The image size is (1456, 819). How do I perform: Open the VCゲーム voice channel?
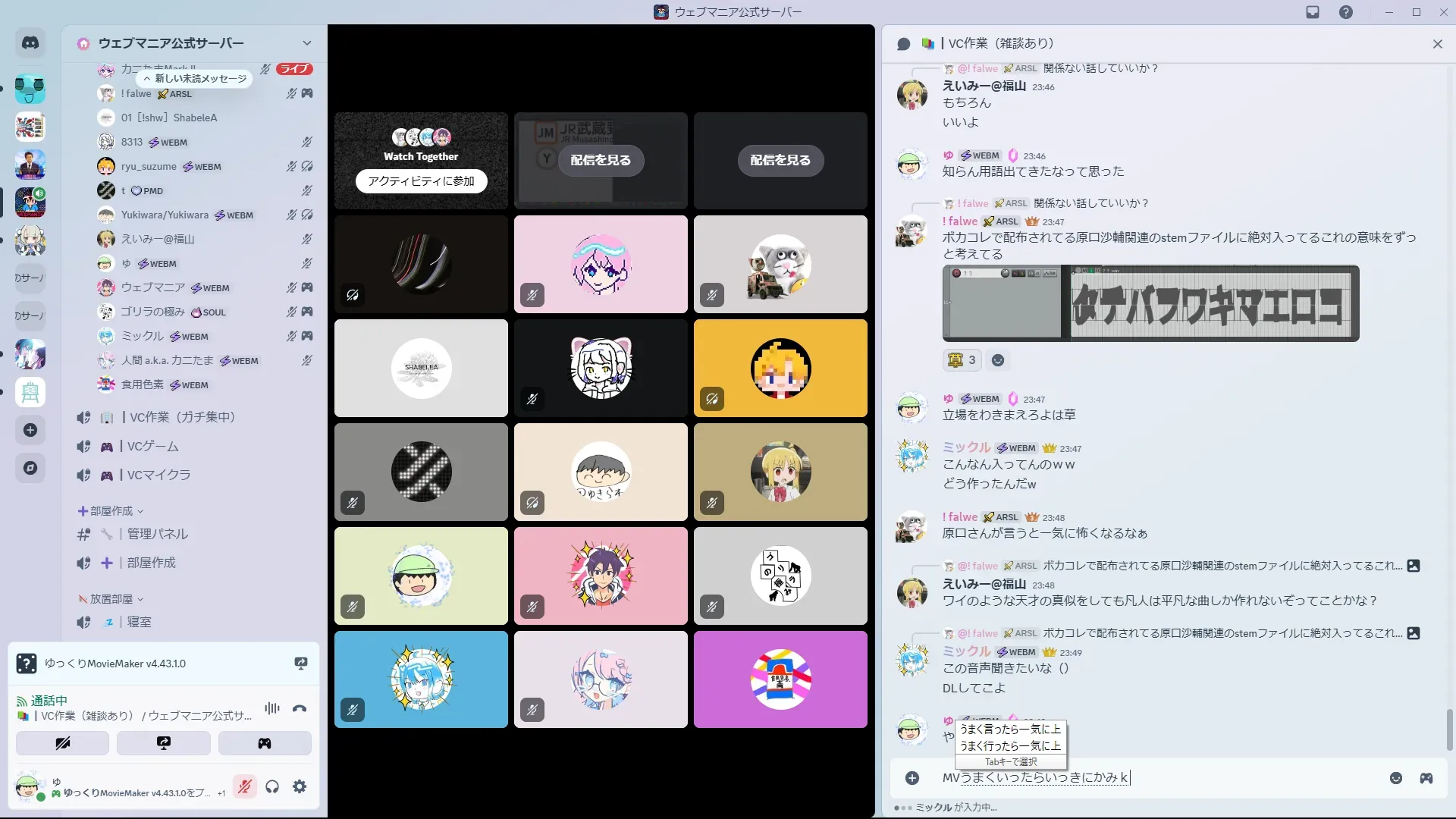point(153,446)
